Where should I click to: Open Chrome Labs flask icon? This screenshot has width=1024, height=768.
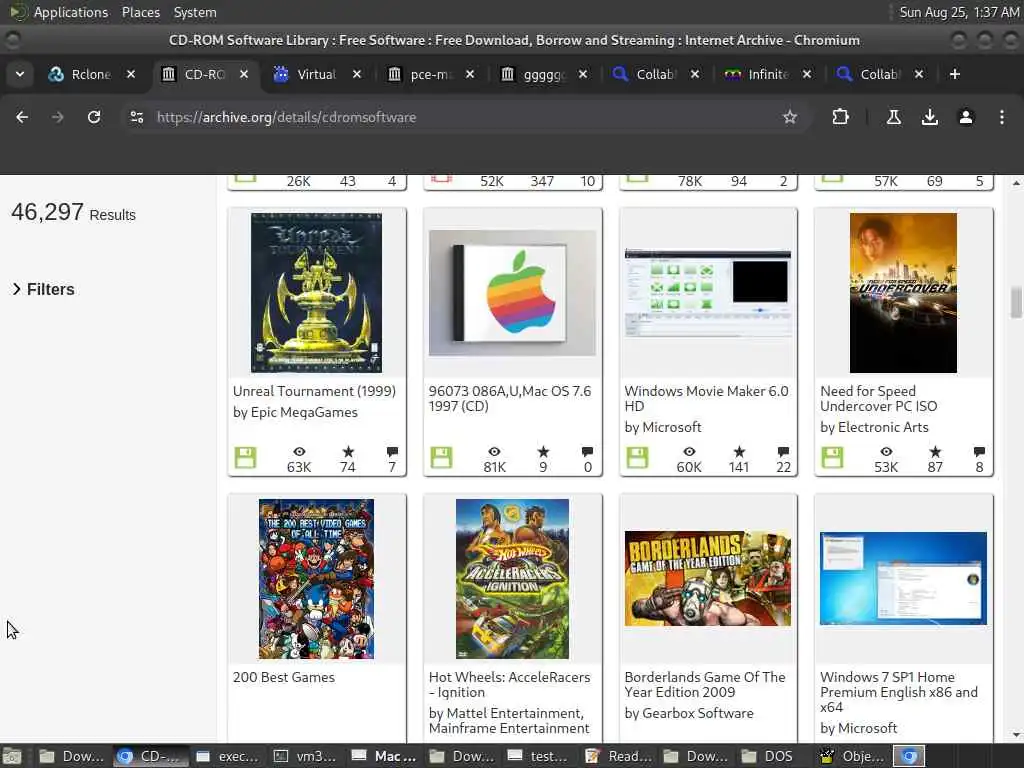coord(893,117)
